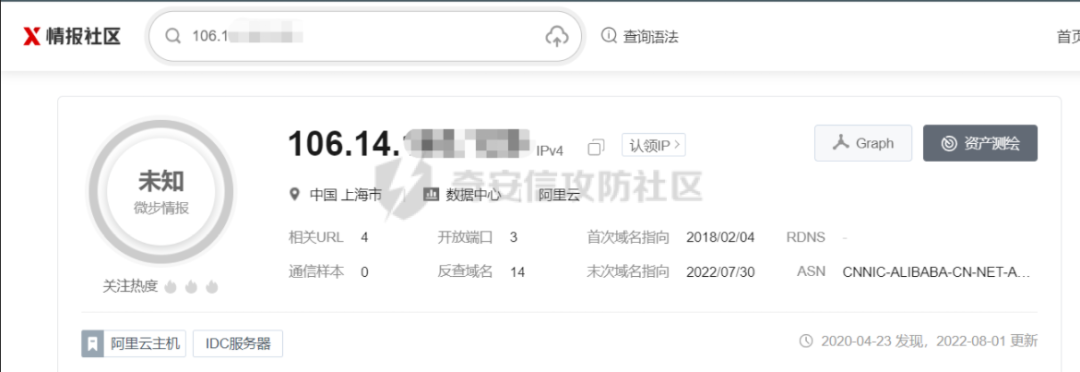Click the 资产测绘 button
The image size is (1080, 372).
click(x=980, y=143)
